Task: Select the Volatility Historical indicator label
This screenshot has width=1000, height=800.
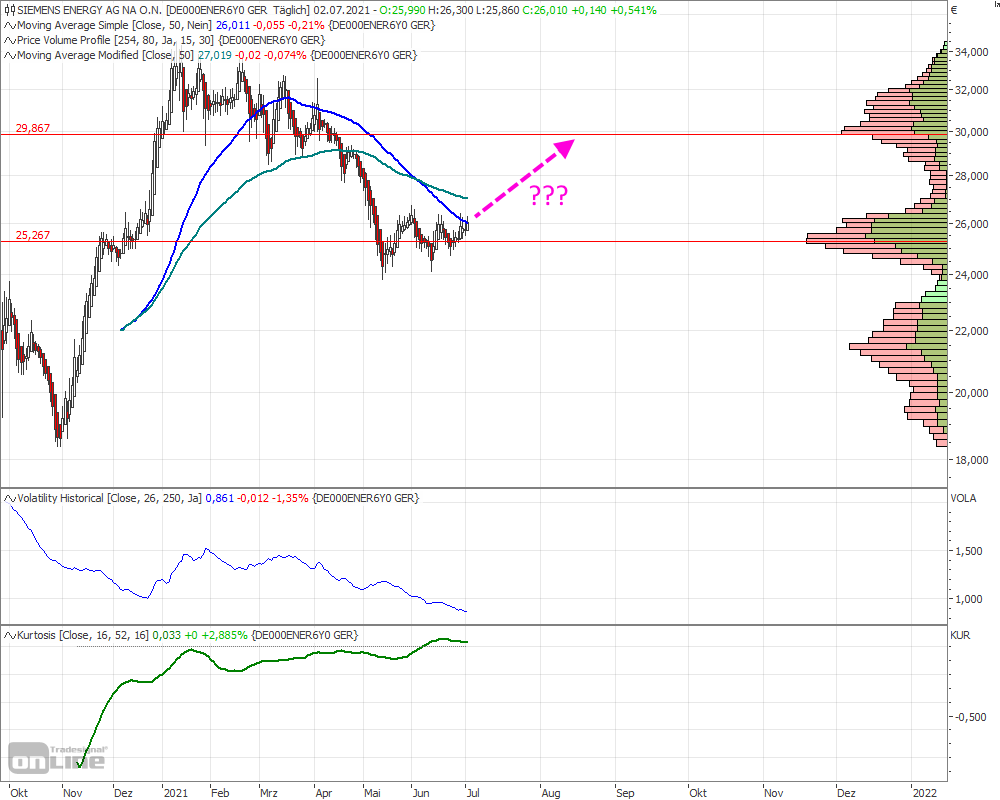Action: [110, 498]
